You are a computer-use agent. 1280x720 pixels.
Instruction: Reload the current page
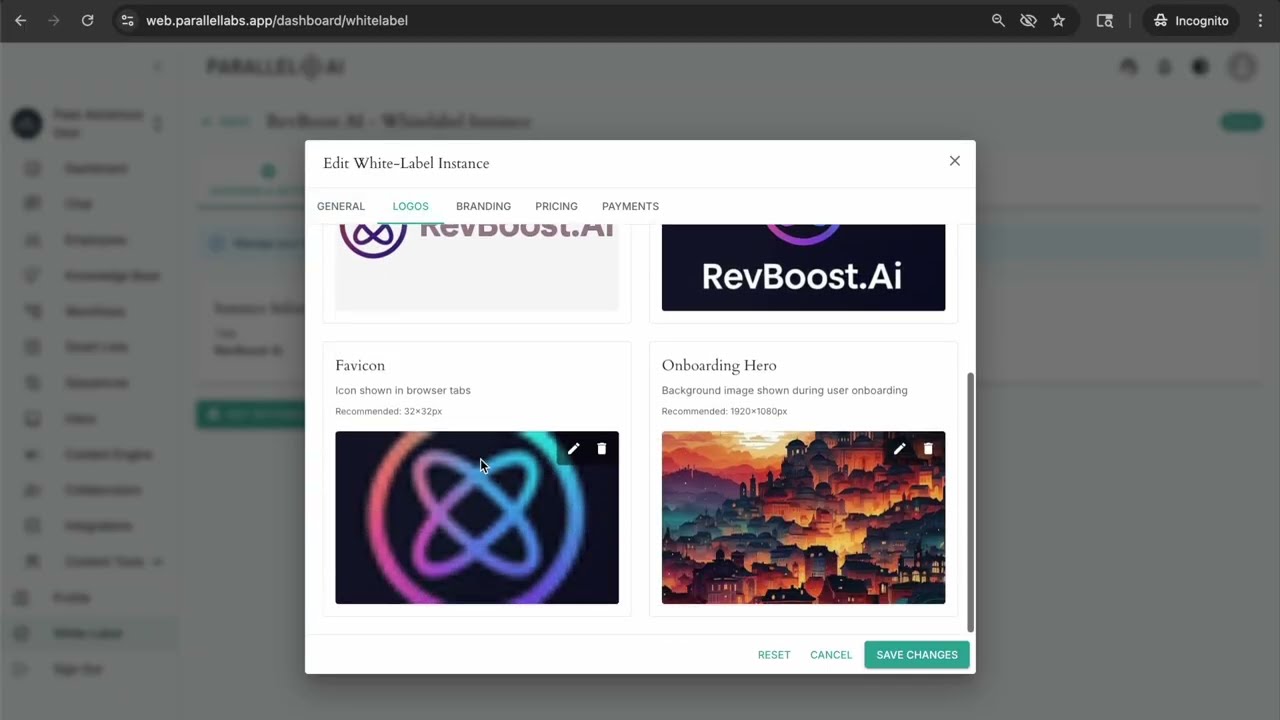click(x=88, y=20)
